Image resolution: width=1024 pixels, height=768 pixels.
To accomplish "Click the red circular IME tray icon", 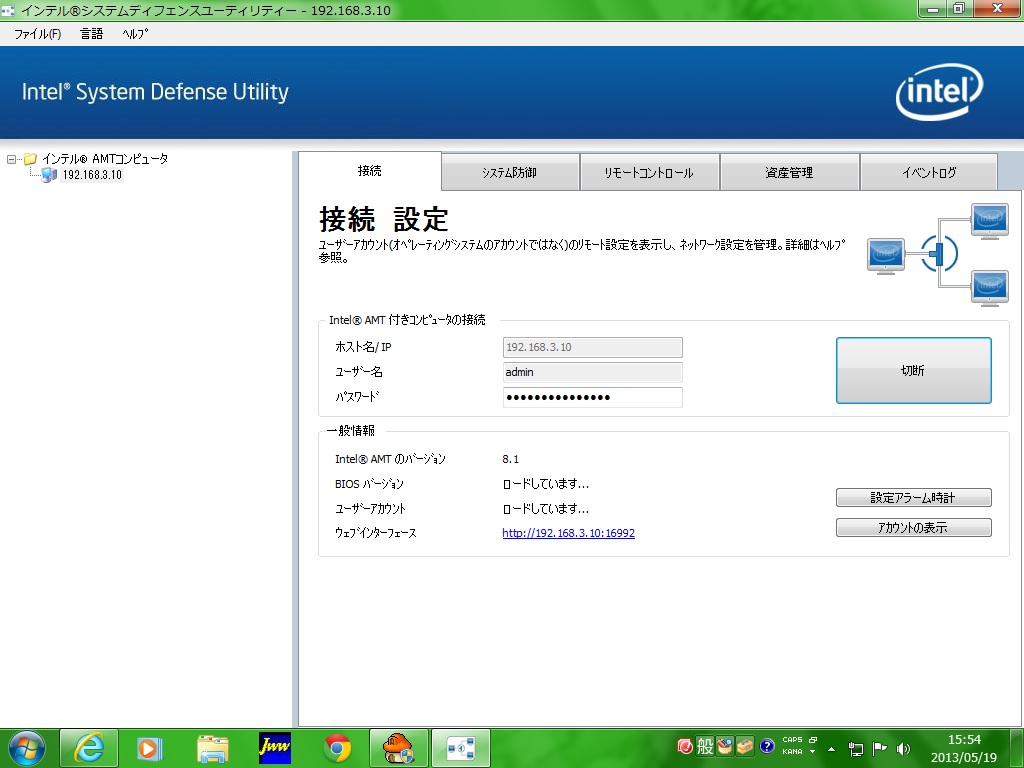I will [x=685, y=746].
